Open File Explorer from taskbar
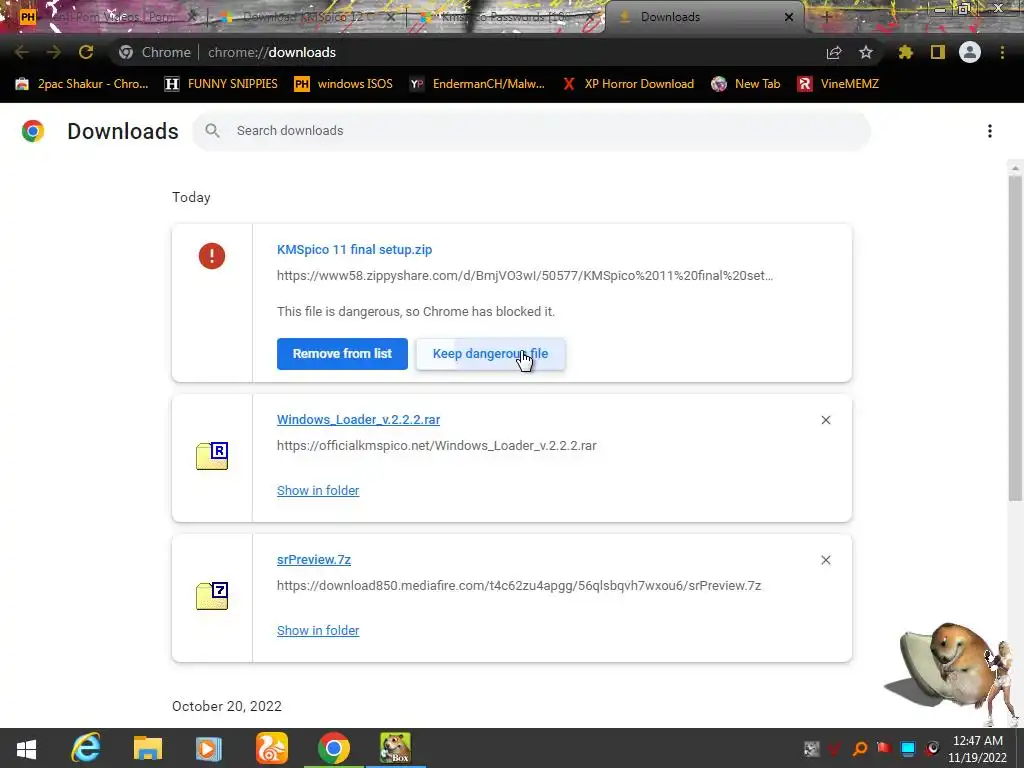Image resolution: width=1024 pixels, height=768 pixels. tap(148, 748)
